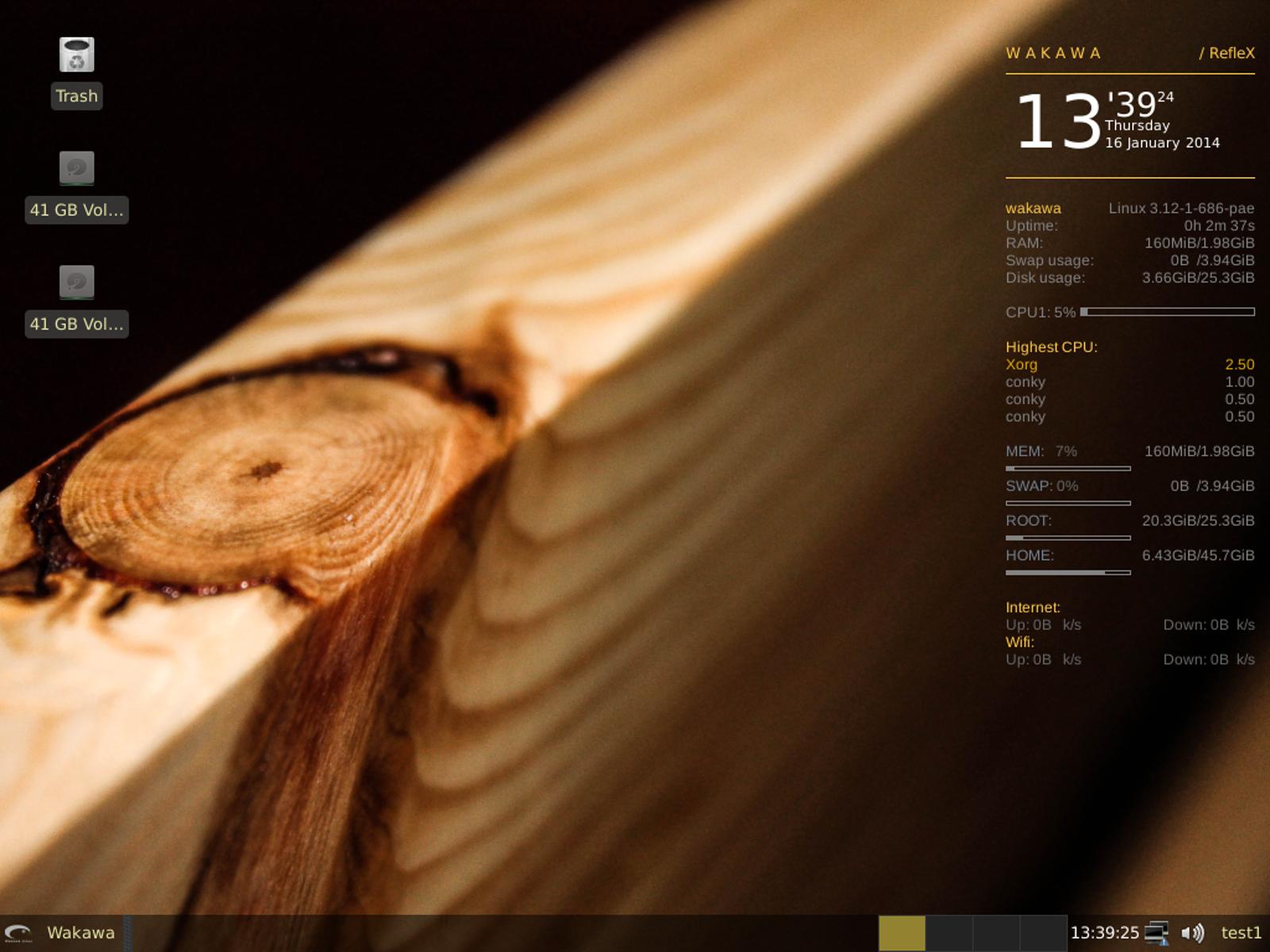Click the 'Linux 3.12-1-686-pae' kernel text
The height and width of the screenshot is (952, 1270).
coord(1181,209)
